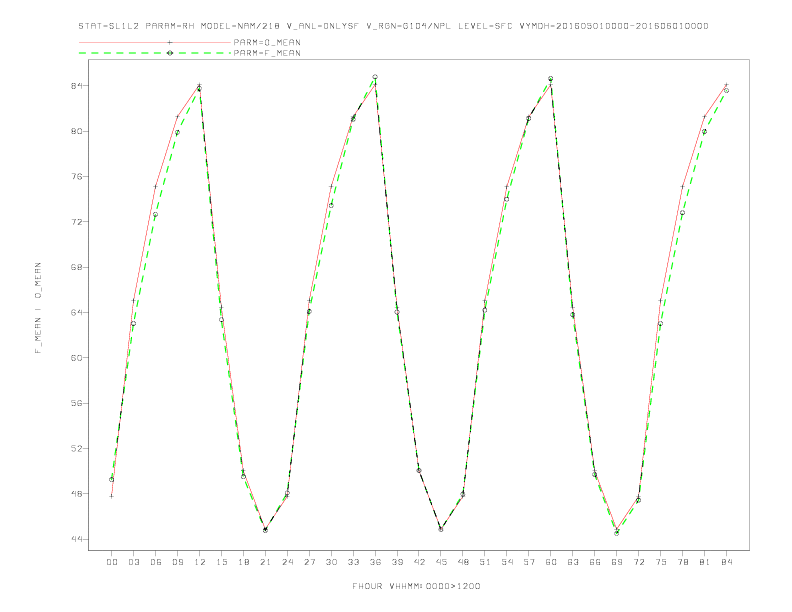This screenshot has width=792, height=612.
Task: Click the y-axis tick label 60
Action: point(76,358)
